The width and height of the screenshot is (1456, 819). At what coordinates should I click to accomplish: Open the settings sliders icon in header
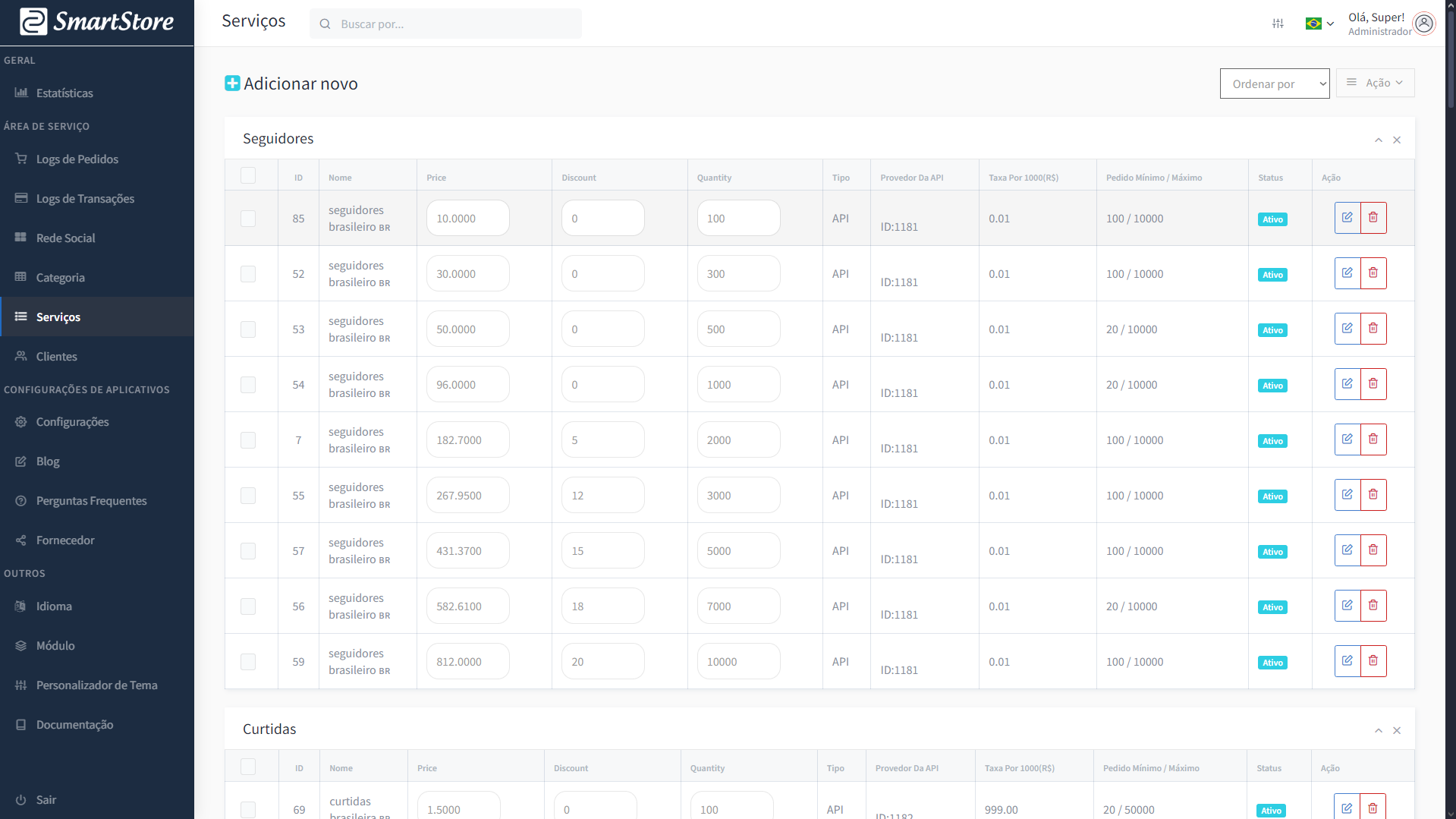pos(1278,24)
